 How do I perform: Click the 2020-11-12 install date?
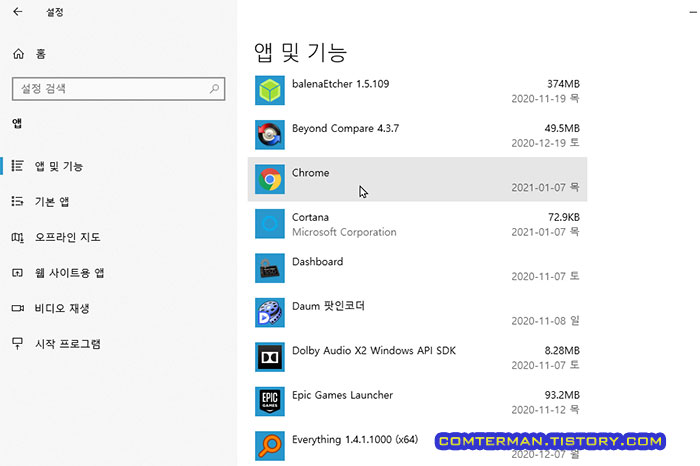pyautogui.click(x=545, y=410)
